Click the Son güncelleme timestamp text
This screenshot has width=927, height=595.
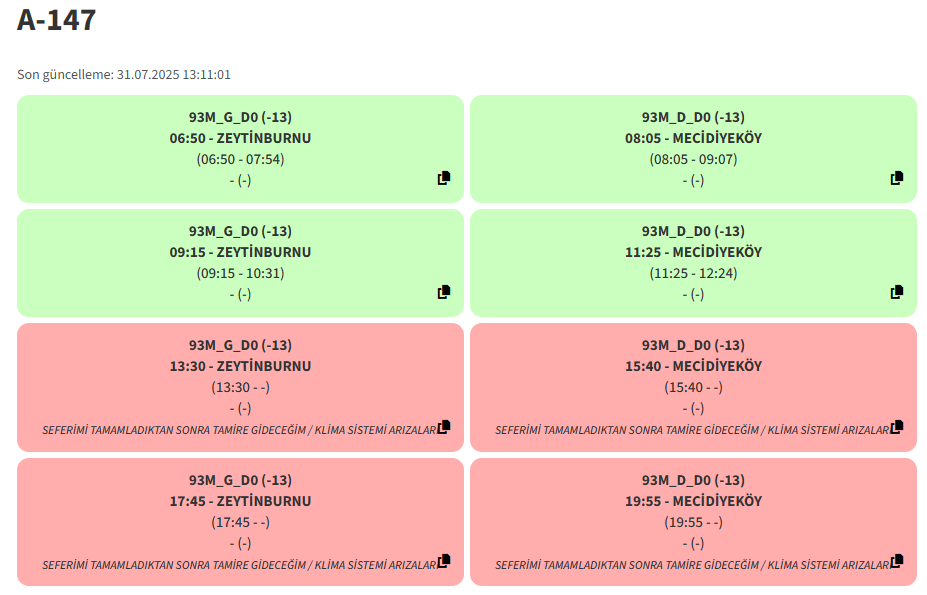coord(124,75)
